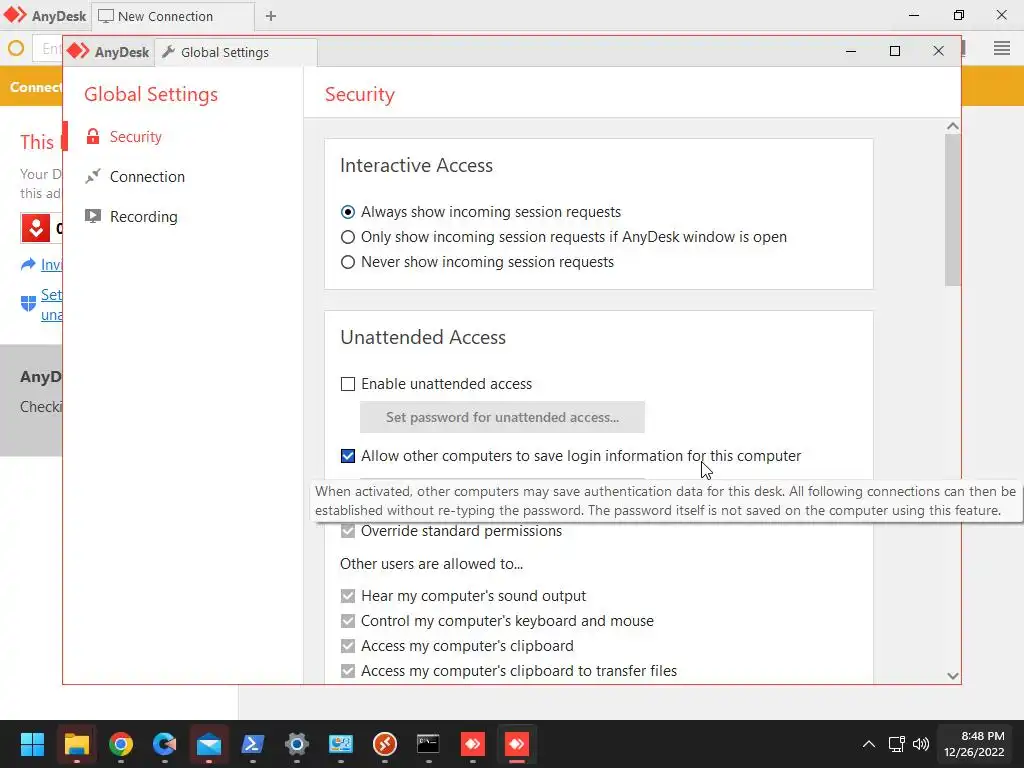Click the settings panel vertical scrollbar thumb
Image resolution: width=1024 pixels, height=768 pixels.
tap(953, 210)
